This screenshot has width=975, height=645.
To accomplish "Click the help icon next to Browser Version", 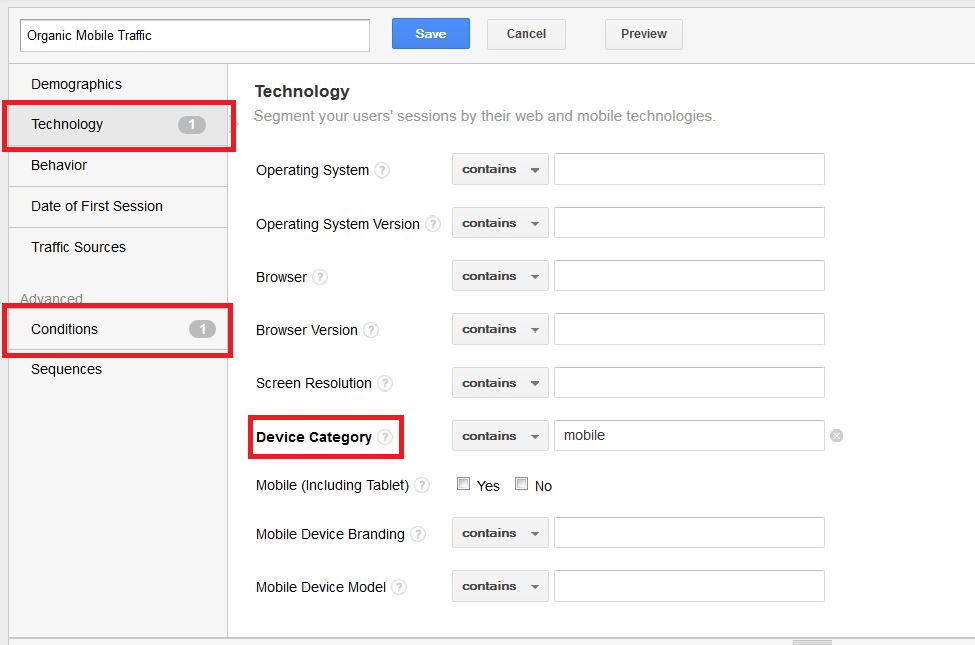I will click(x=371, y=330).
